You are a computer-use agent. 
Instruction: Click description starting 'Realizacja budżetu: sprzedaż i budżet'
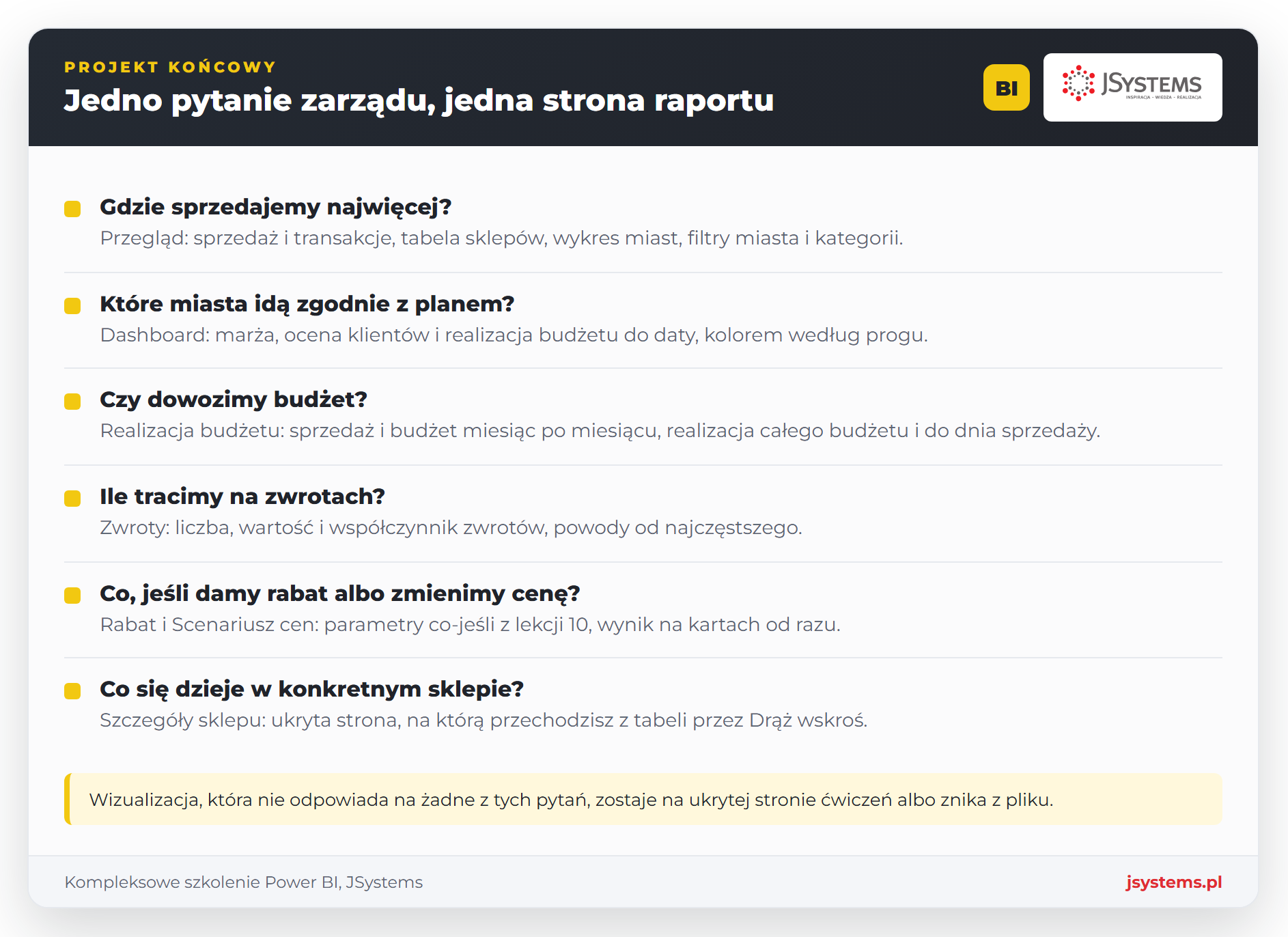coord(600,431)
